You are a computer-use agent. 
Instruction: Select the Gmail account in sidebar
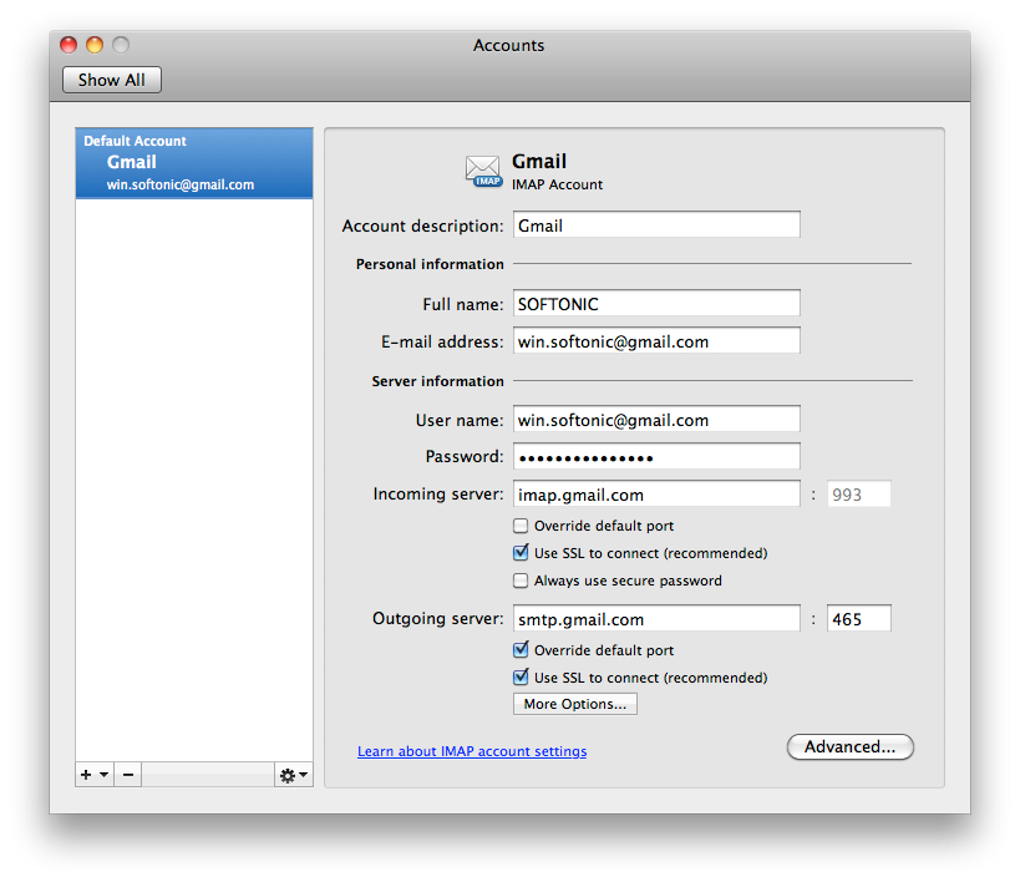pos(194,163)
